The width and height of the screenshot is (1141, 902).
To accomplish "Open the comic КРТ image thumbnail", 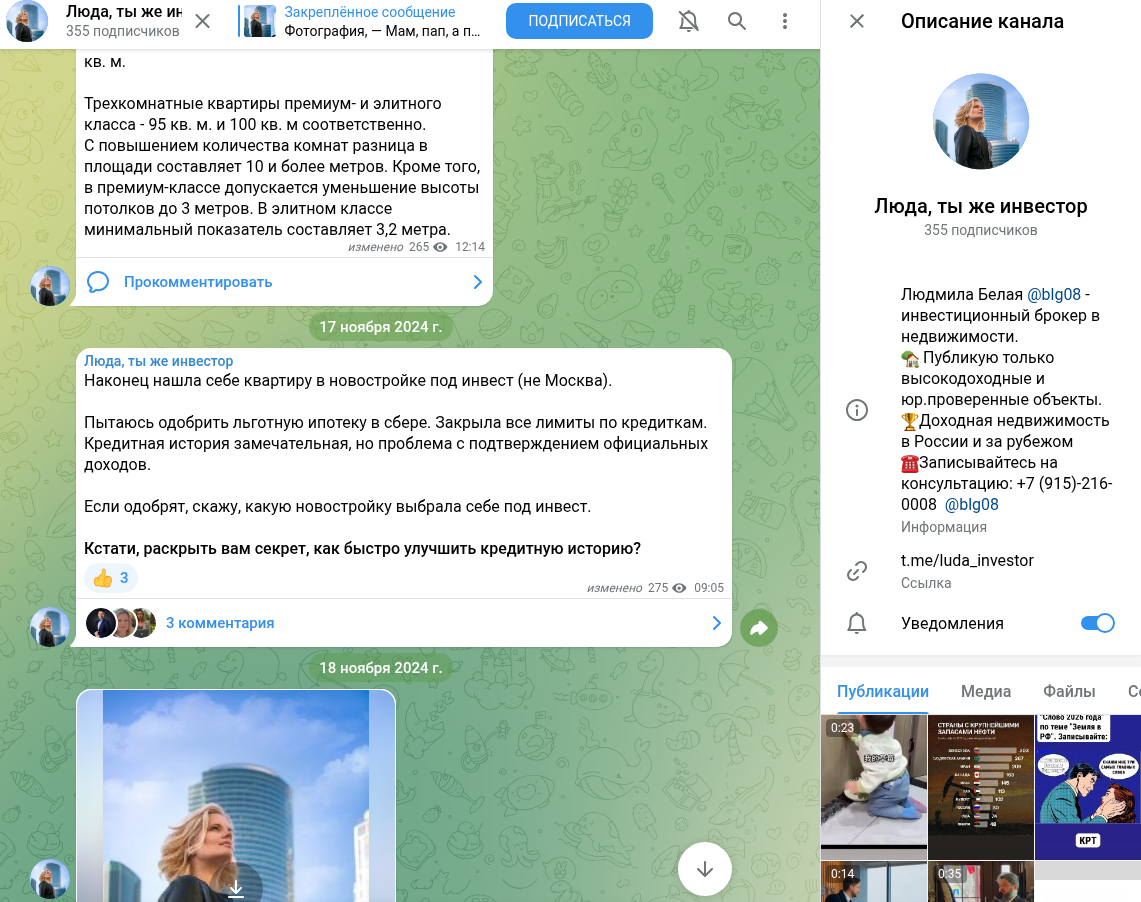I will [x=1088, y=787].
